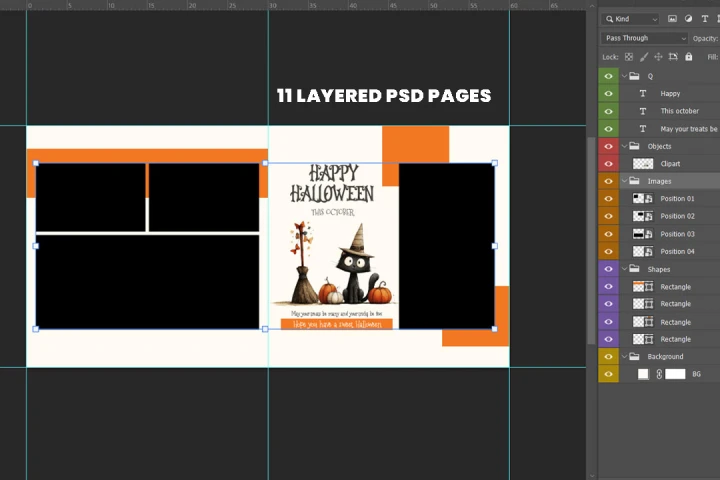Hide the Happy text layer
The height and width of the screenshot is (480, 720).
point(608,93)
